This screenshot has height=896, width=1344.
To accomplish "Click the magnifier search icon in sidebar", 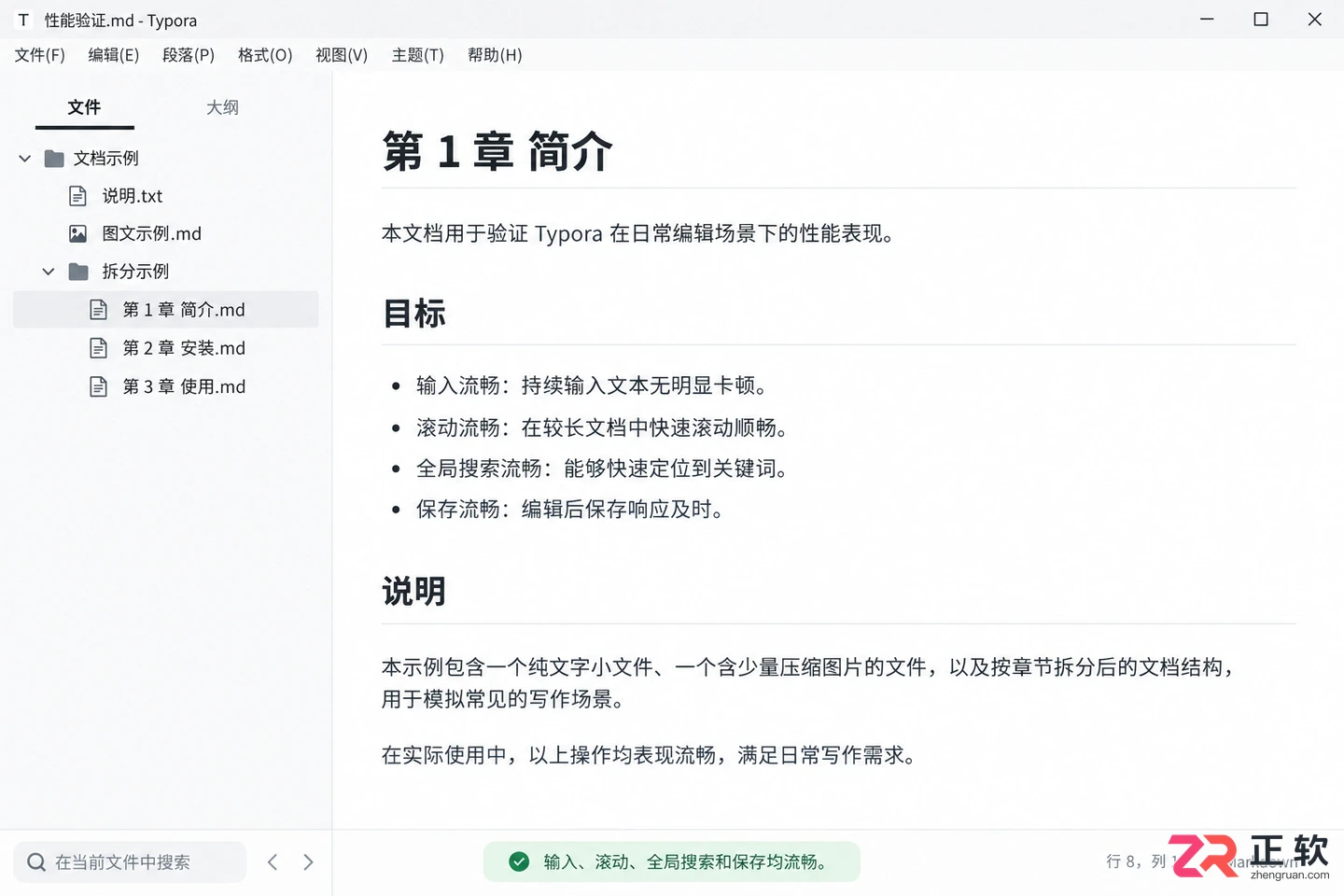I will (36, 861).
